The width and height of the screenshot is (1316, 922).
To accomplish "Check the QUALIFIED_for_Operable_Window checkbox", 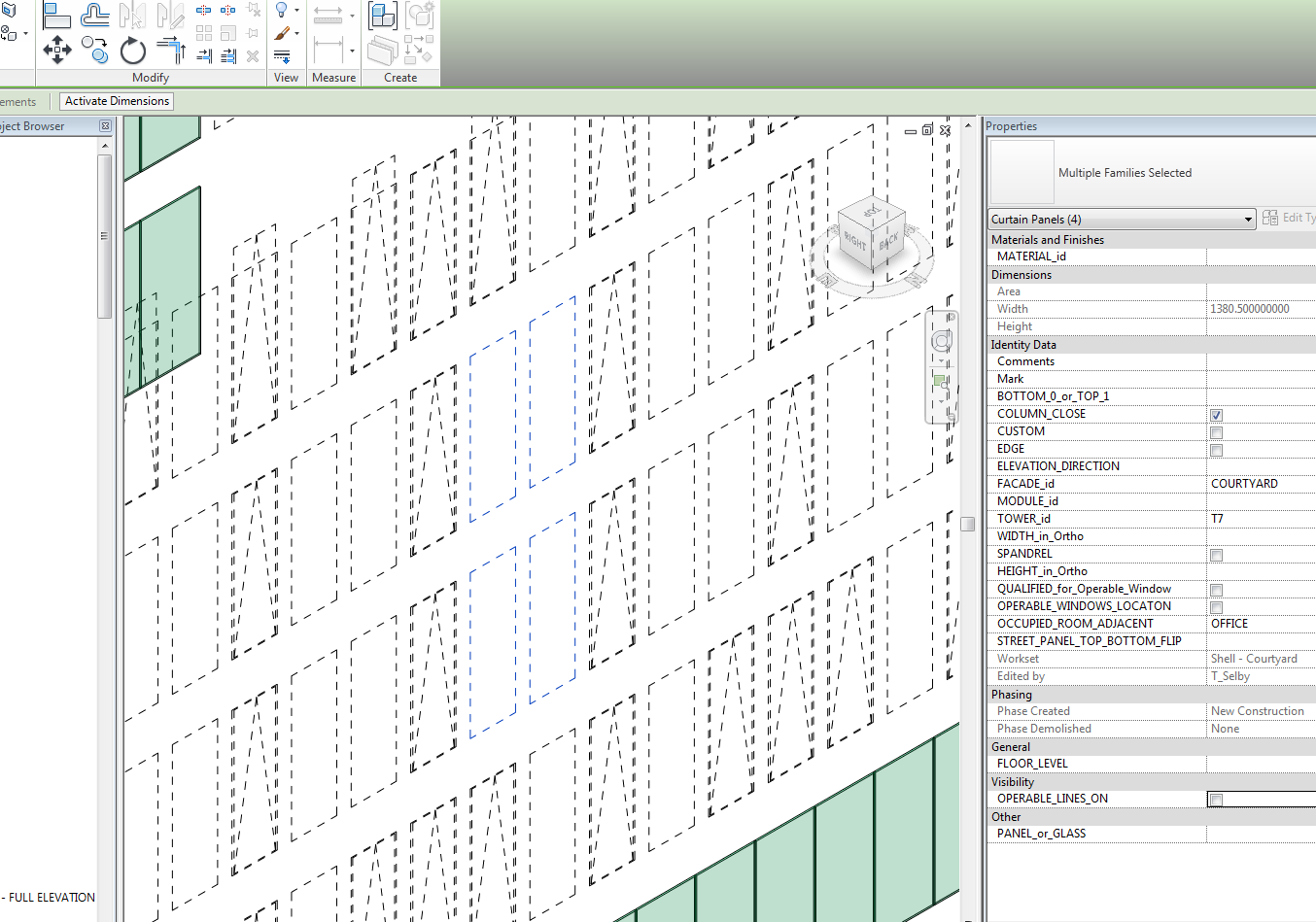I will [1216, 590].
